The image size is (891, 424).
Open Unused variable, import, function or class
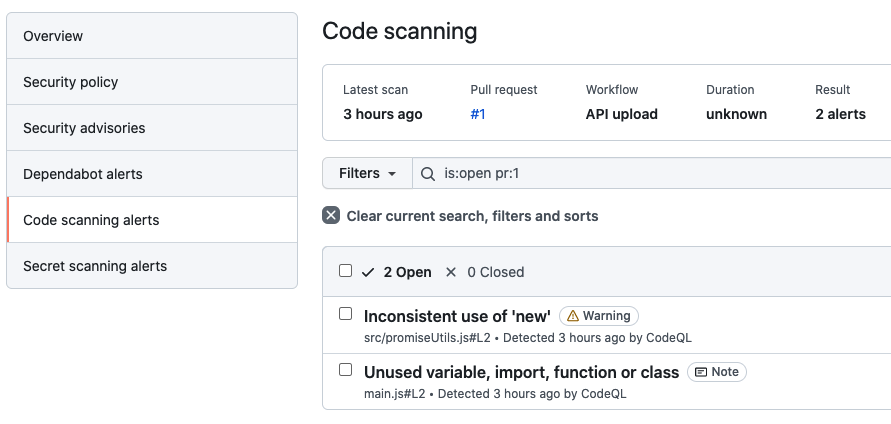tap(522, 372)
